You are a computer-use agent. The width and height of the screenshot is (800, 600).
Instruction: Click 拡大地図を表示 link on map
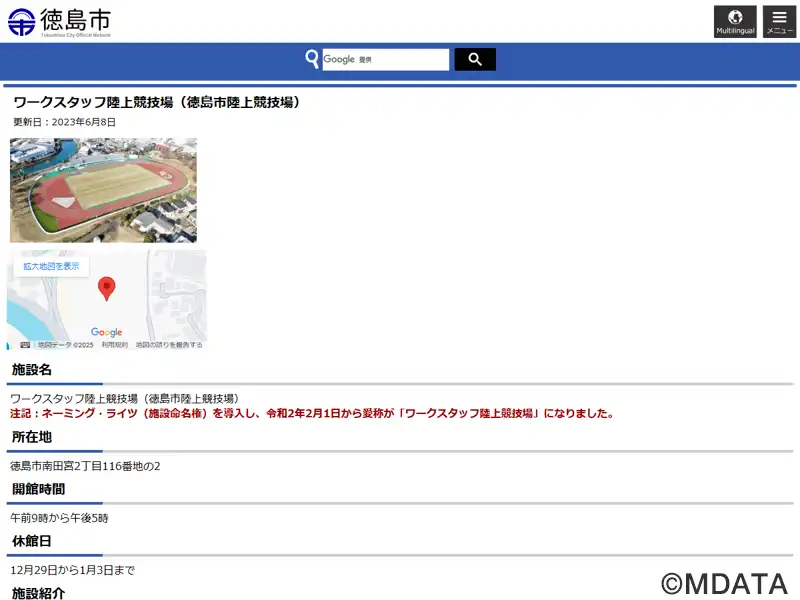click(x=51, y=266)
